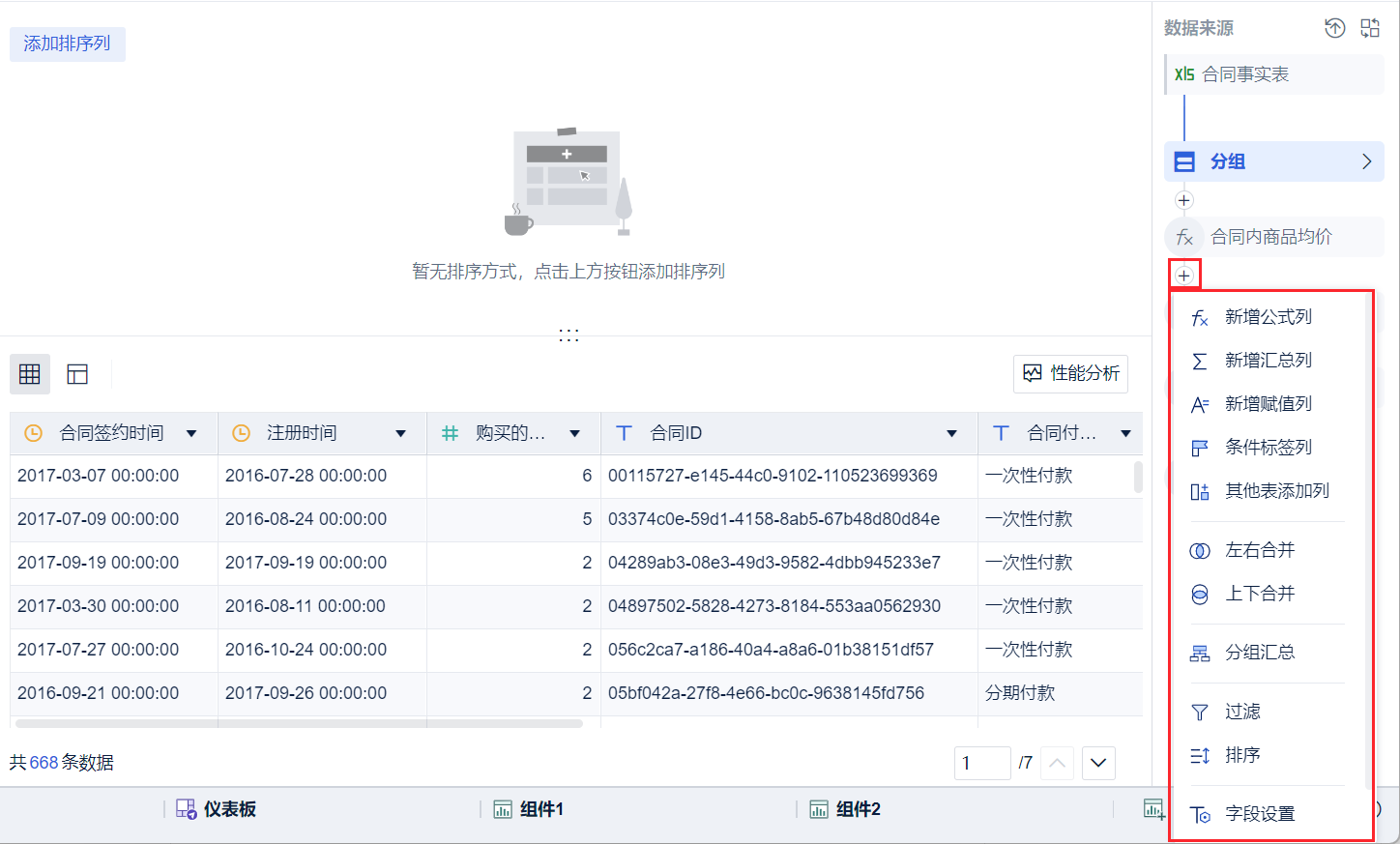Open the 合同签约时间 column dropdown arrow
This screenshot has width=1400, height=844.
[191, 433]
